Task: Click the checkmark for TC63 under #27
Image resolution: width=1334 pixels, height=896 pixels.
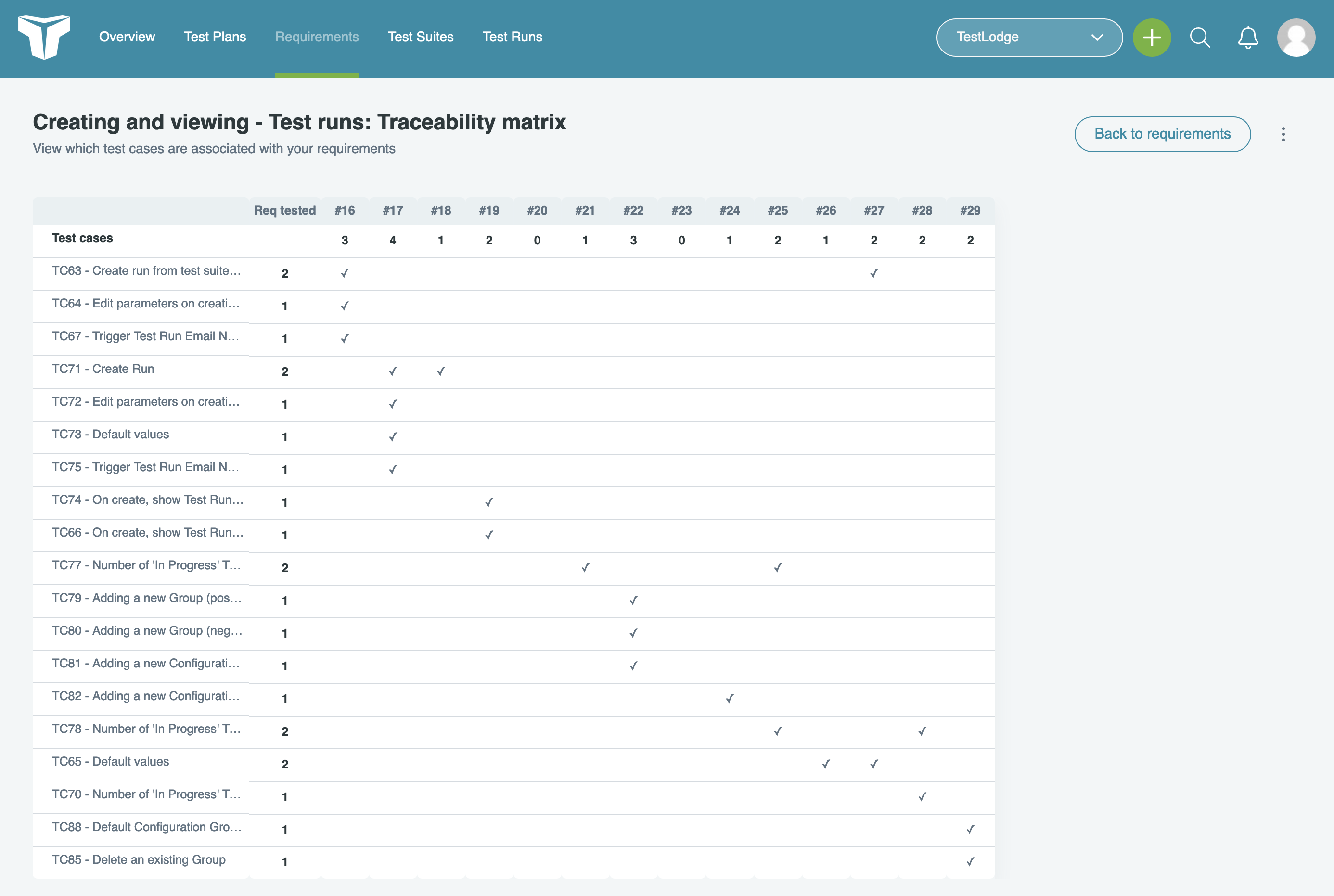Action: point(874,273)
